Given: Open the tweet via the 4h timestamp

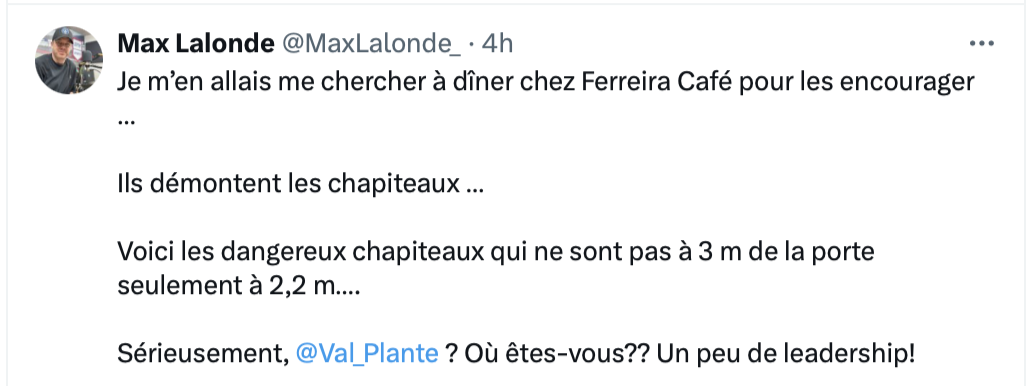Looking at the screenshot, I should (x=498, y=44).
